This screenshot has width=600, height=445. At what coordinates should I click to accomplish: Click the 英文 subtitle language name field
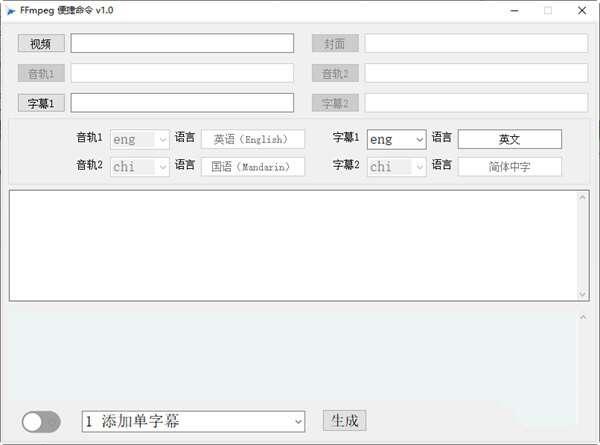point(510,139)
